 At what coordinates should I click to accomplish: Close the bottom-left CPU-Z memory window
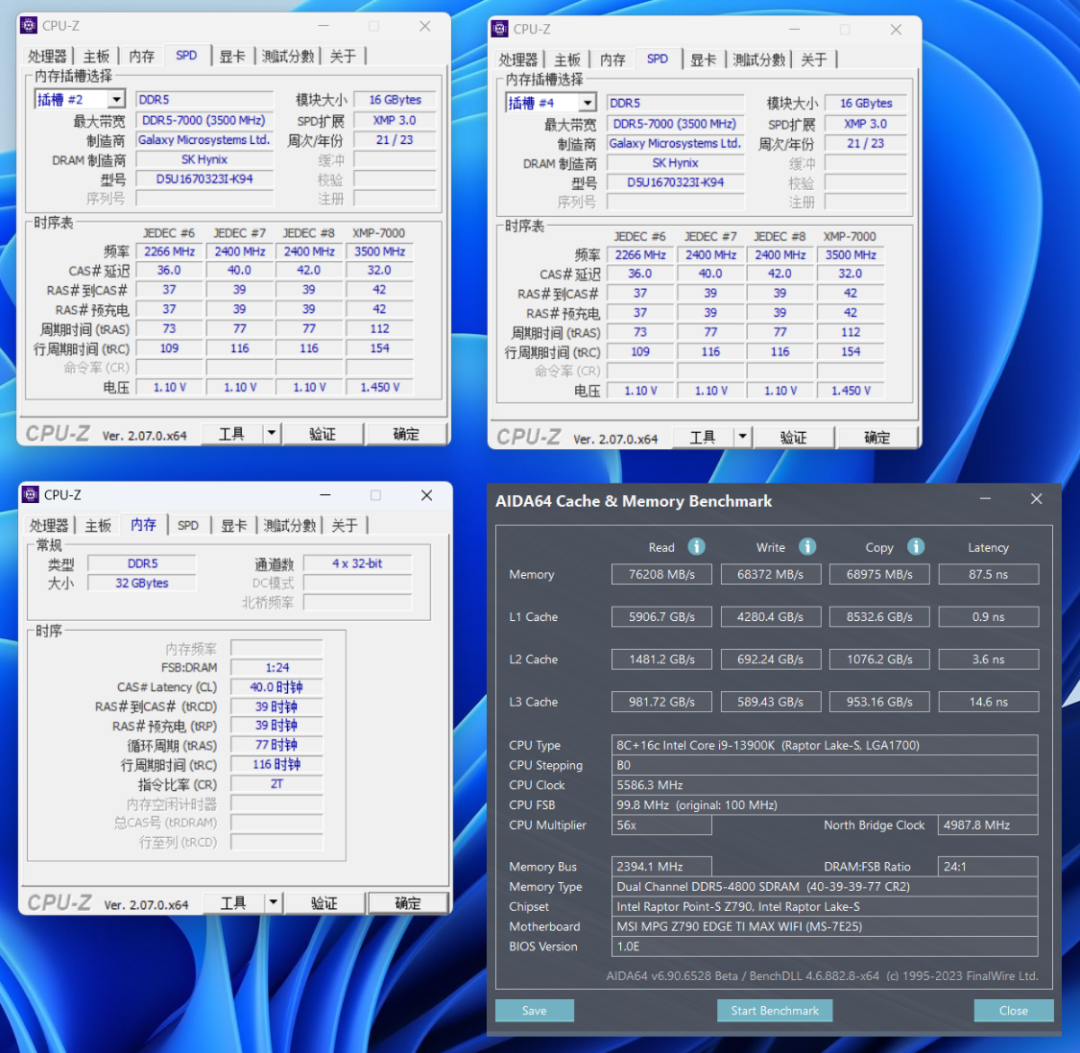pos(427,495)
